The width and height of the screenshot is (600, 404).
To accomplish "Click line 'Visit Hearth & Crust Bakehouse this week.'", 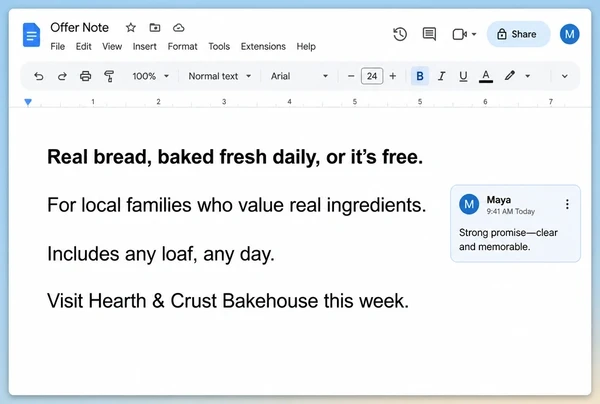I will (x=228, y=301).
